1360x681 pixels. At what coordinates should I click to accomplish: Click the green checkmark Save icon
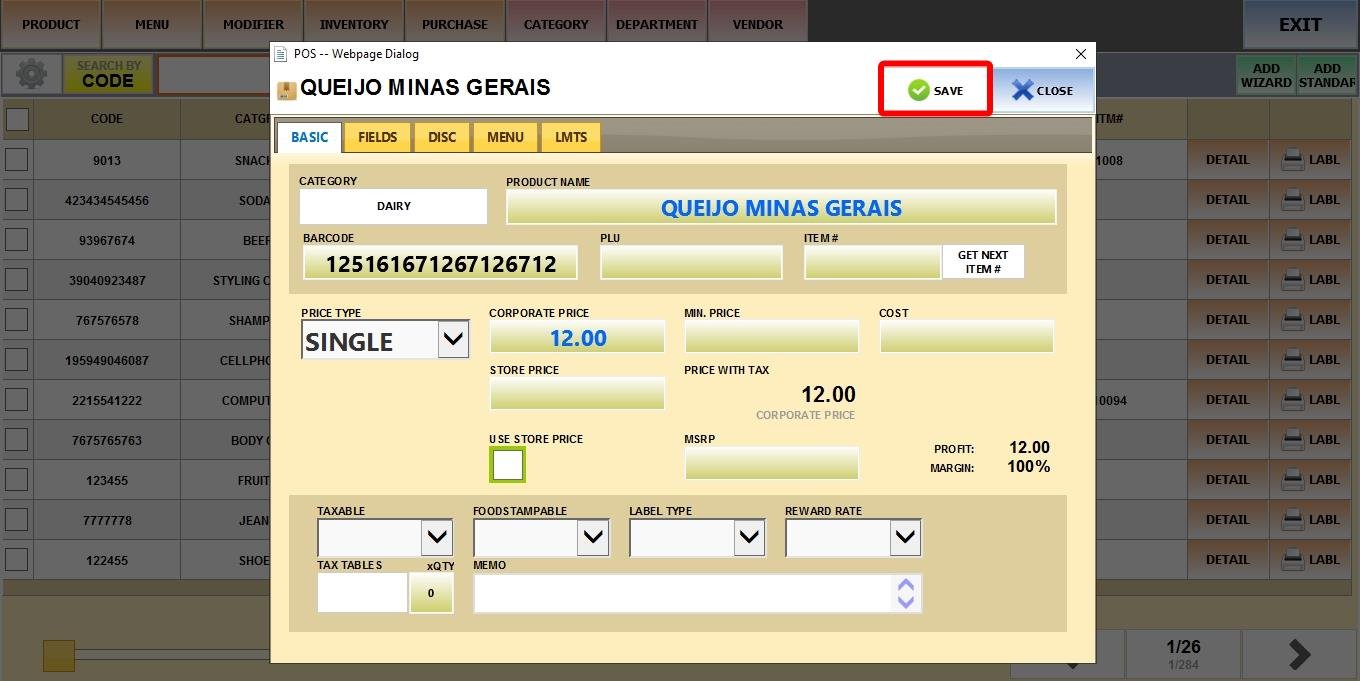pyautogui.click(x=918, y=90)
